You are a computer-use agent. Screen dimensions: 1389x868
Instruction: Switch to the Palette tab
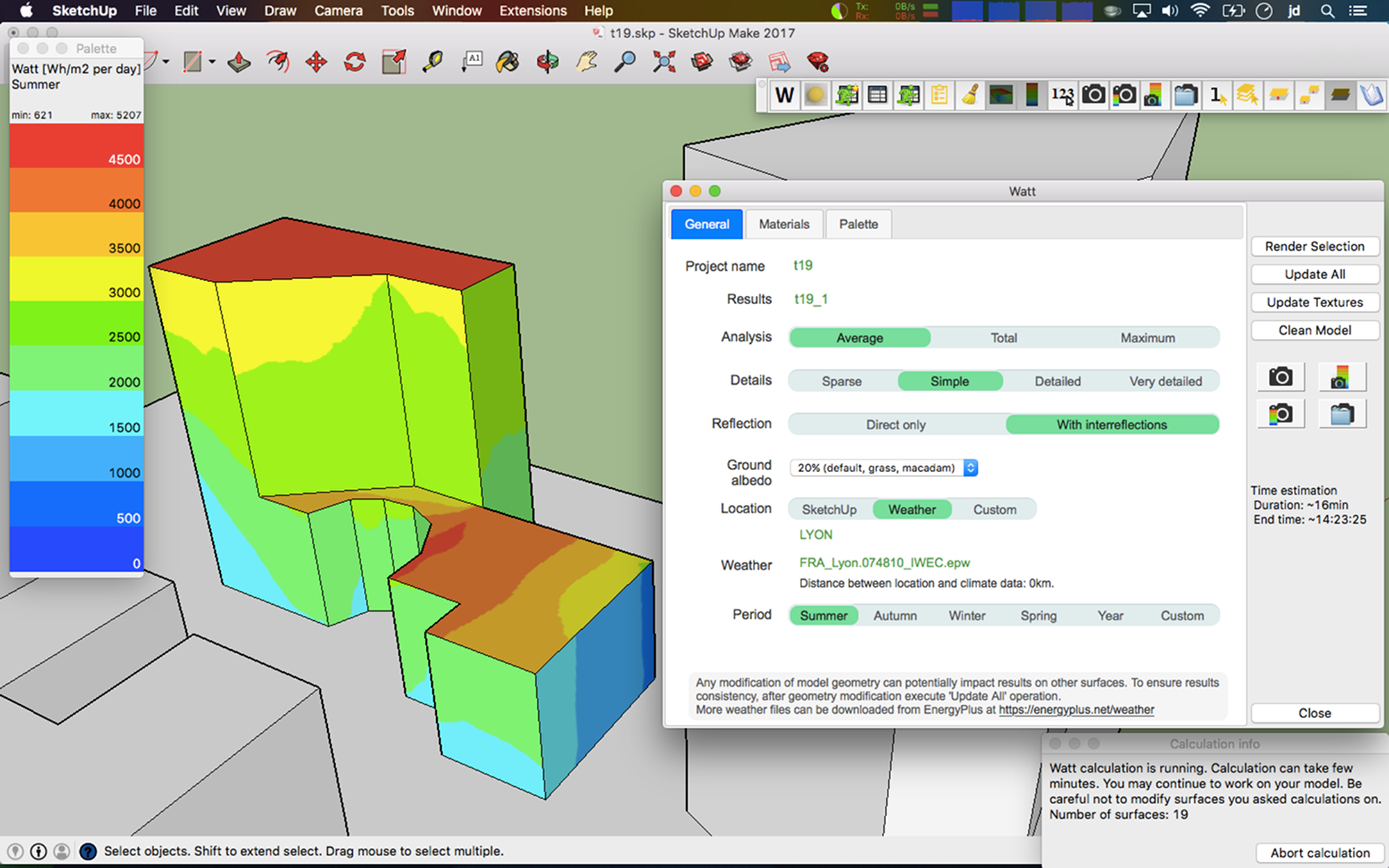858,224
